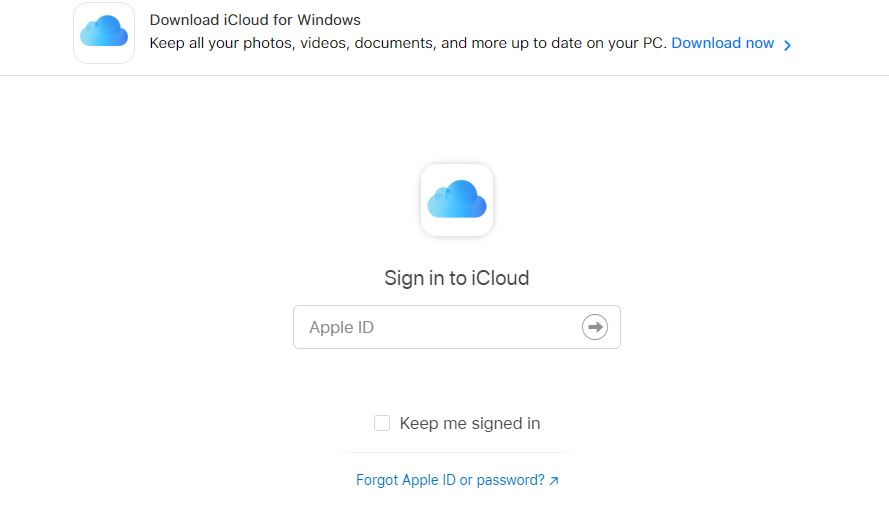
Task: Enable the Keep me signed in checkbox
Action: (382, 423)
